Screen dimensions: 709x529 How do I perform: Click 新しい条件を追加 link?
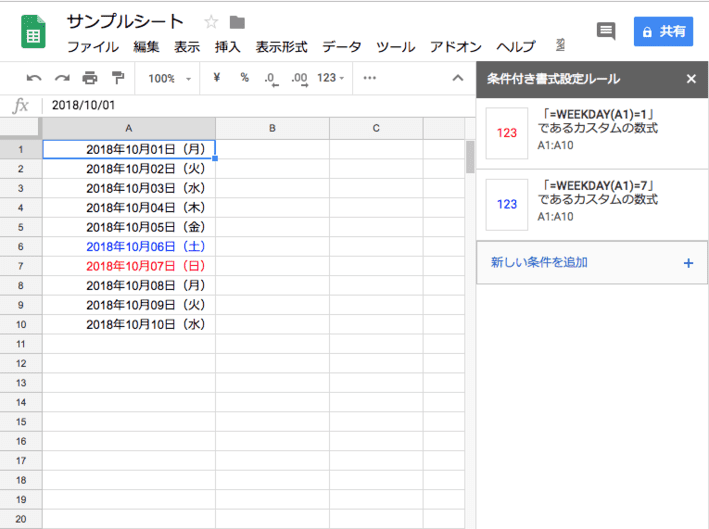click(539, 263)
